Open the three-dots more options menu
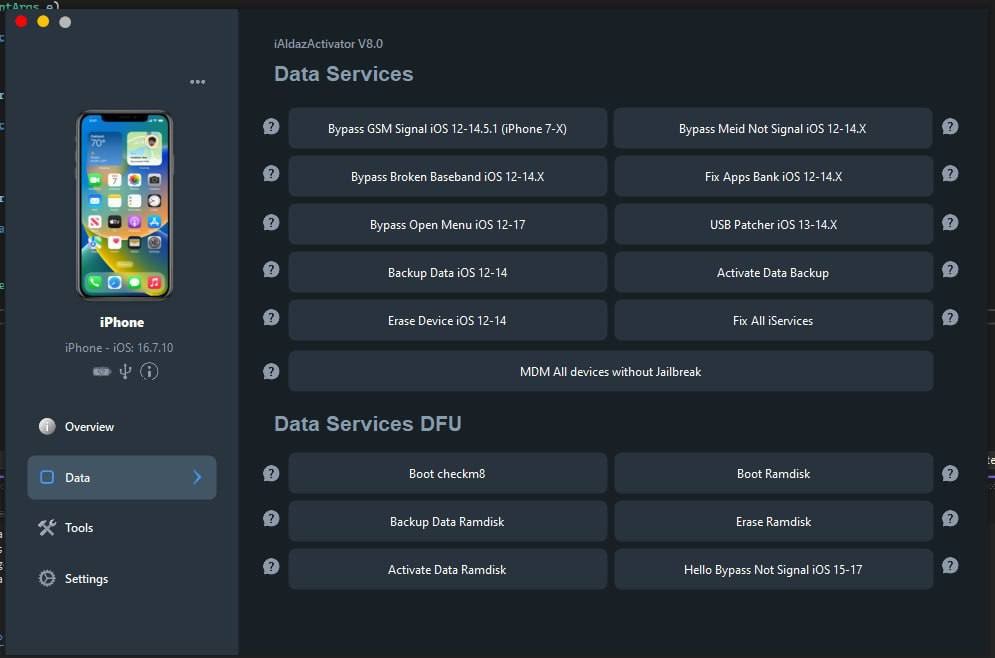 pyautogui.click(x=197, y=82)
